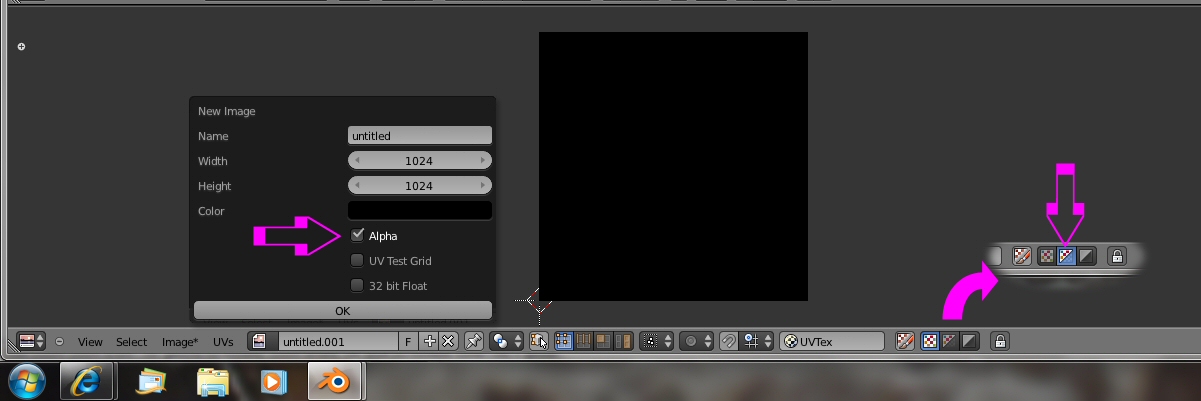The width and height of the screenshot is (1201, 401).
Task: Collapse the header pulldown menus
Action: 59,342
